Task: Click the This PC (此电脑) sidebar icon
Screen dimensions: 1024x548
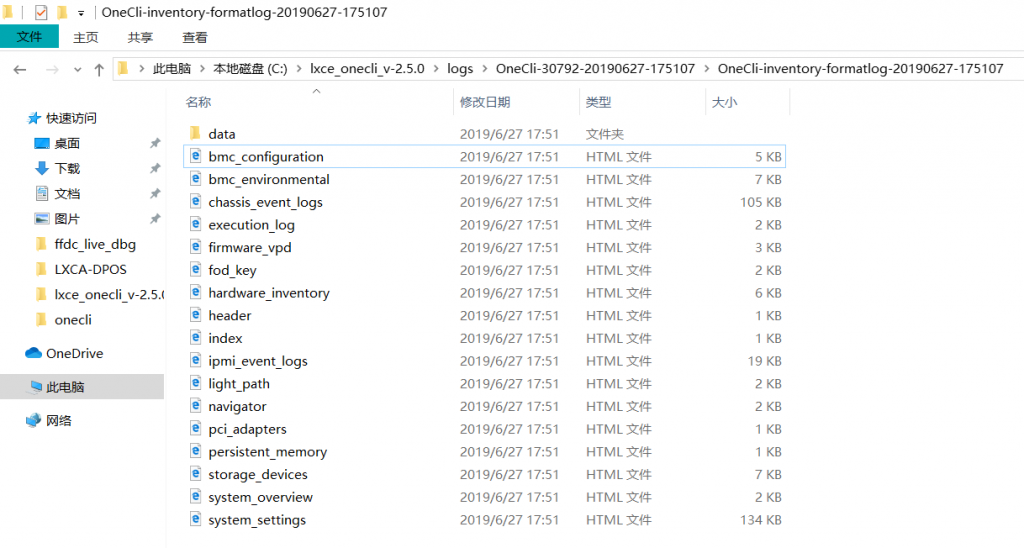Action: pyautogui.click(x=34, y=387)
